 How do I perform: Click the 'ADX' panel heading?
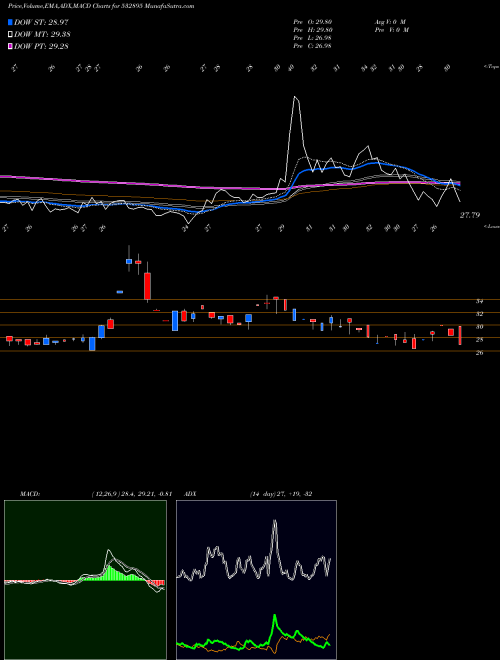(190, 494)
